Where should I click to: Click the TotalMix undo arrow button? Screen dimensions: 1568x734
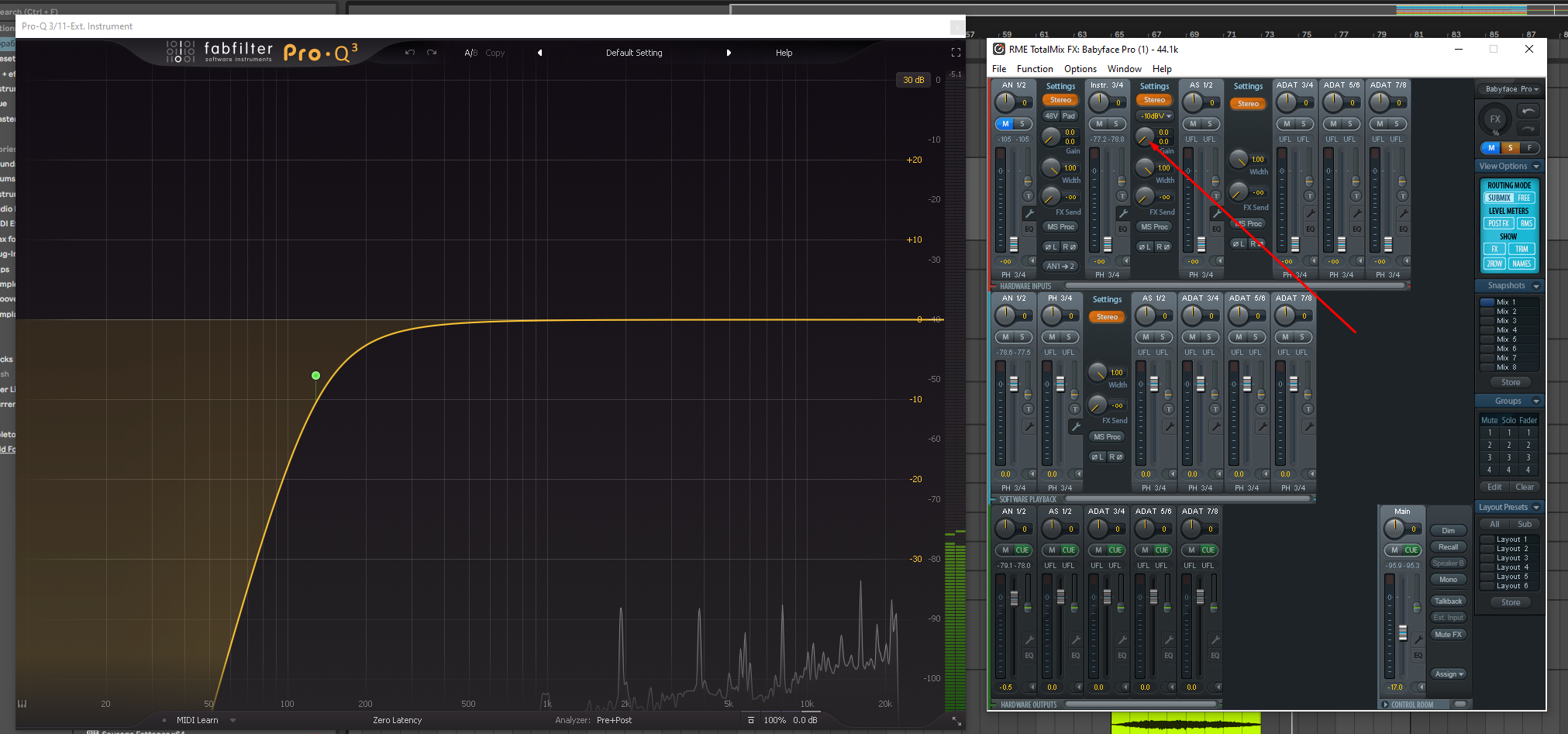click(1528, 112)
